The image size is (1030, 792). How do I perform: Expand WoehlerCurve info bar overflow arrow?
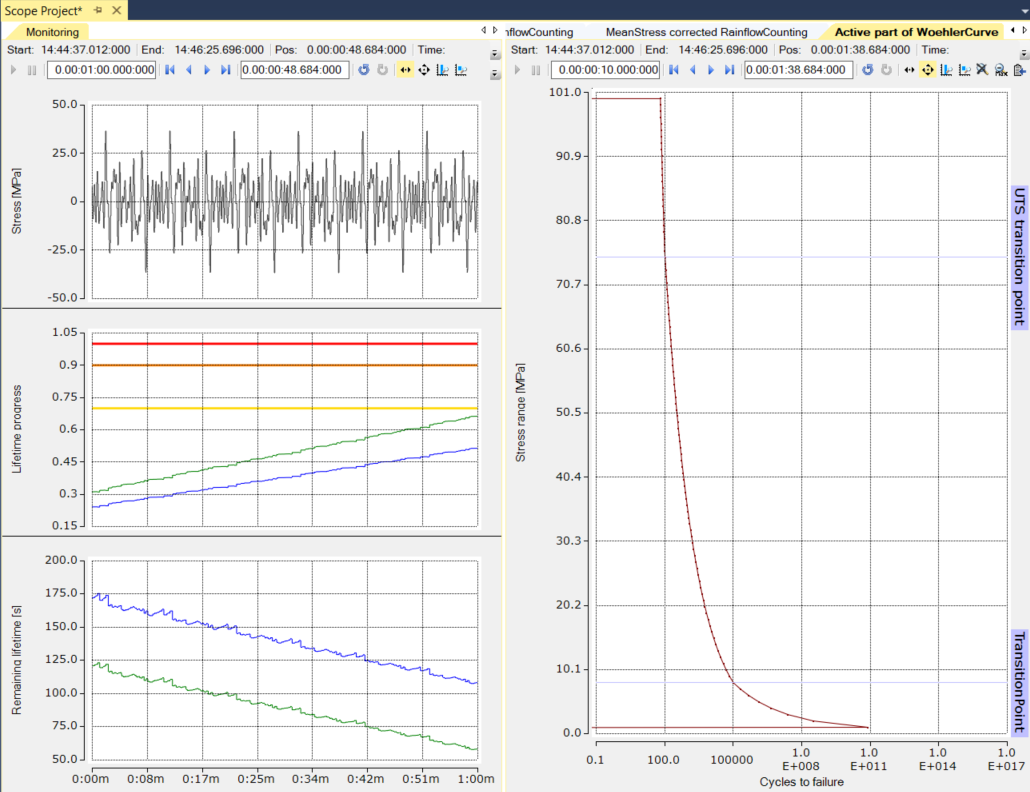pyautogui.click(x=1023, y=55)
